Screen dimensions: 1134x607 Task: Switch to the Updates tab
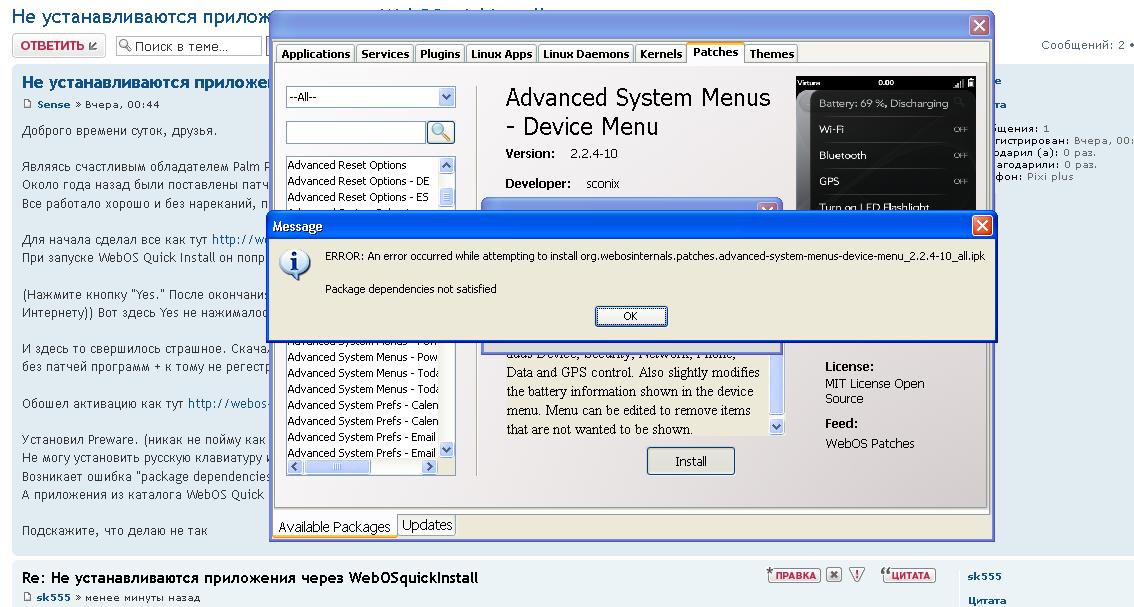[x=427, y=526]
